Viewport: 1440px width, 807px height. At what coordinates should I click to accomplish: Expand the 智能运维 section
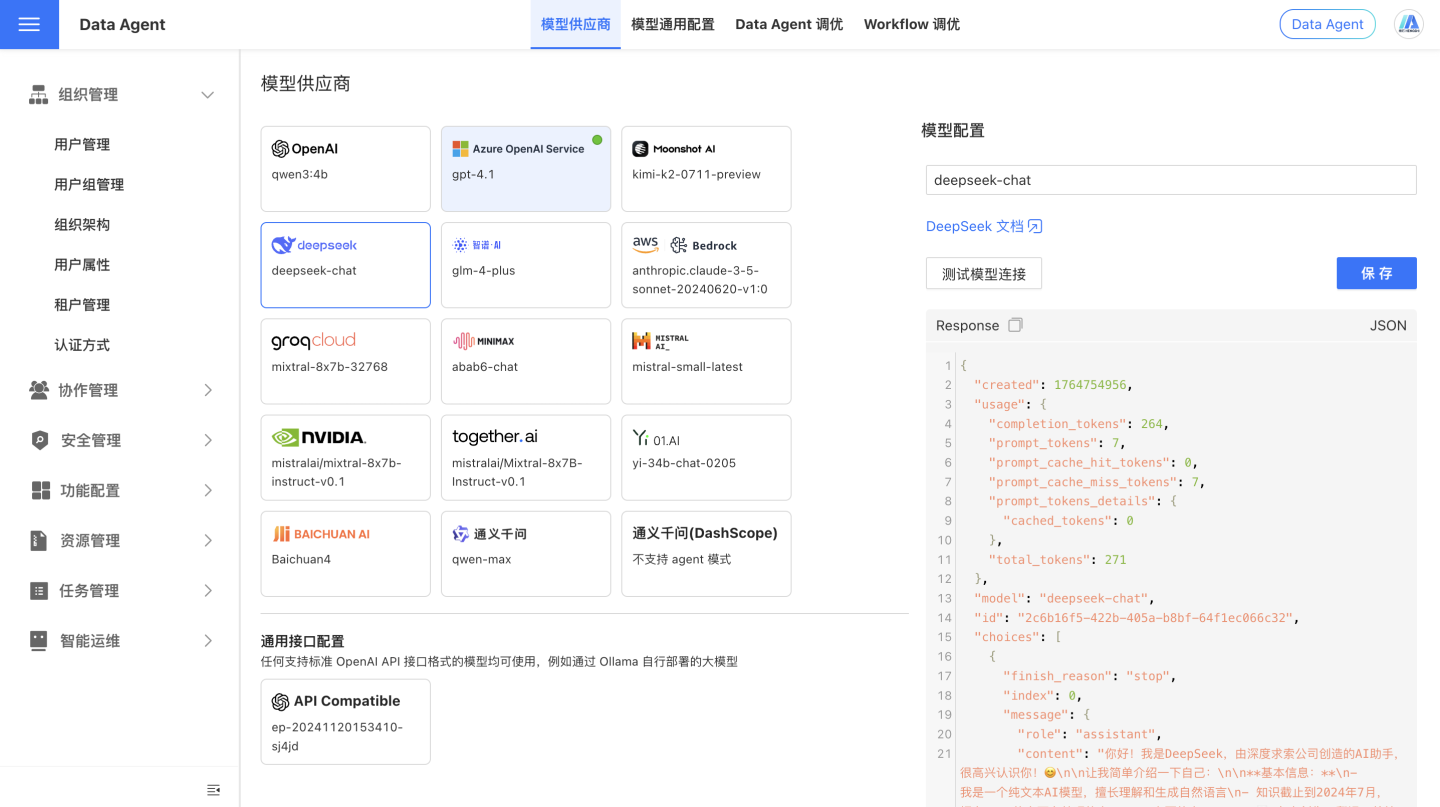coord(207,640)
